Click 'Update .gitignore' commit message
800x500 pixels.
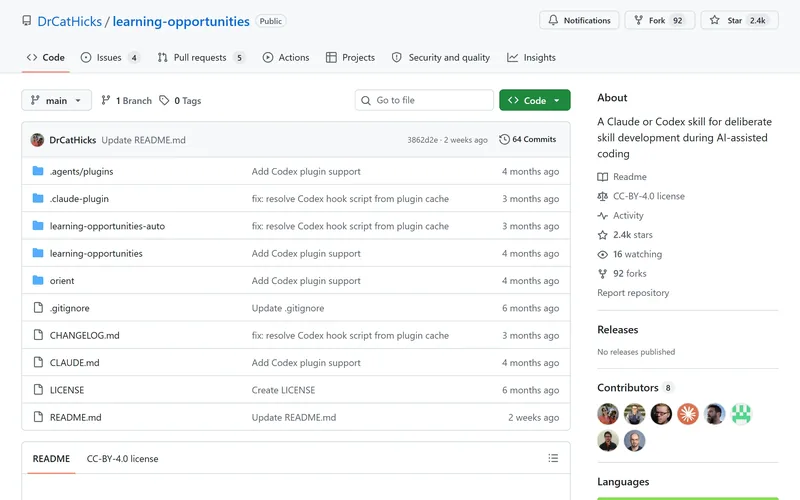288,308
